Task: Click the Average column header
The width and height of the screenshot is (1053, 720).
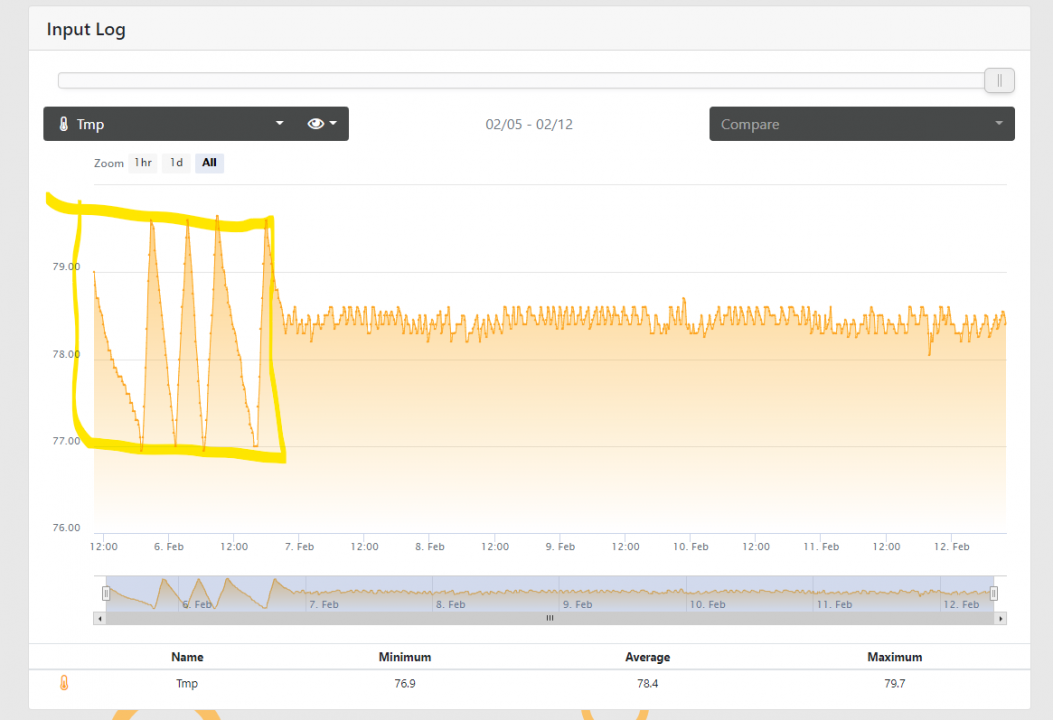Action: (x=648, y=657)
